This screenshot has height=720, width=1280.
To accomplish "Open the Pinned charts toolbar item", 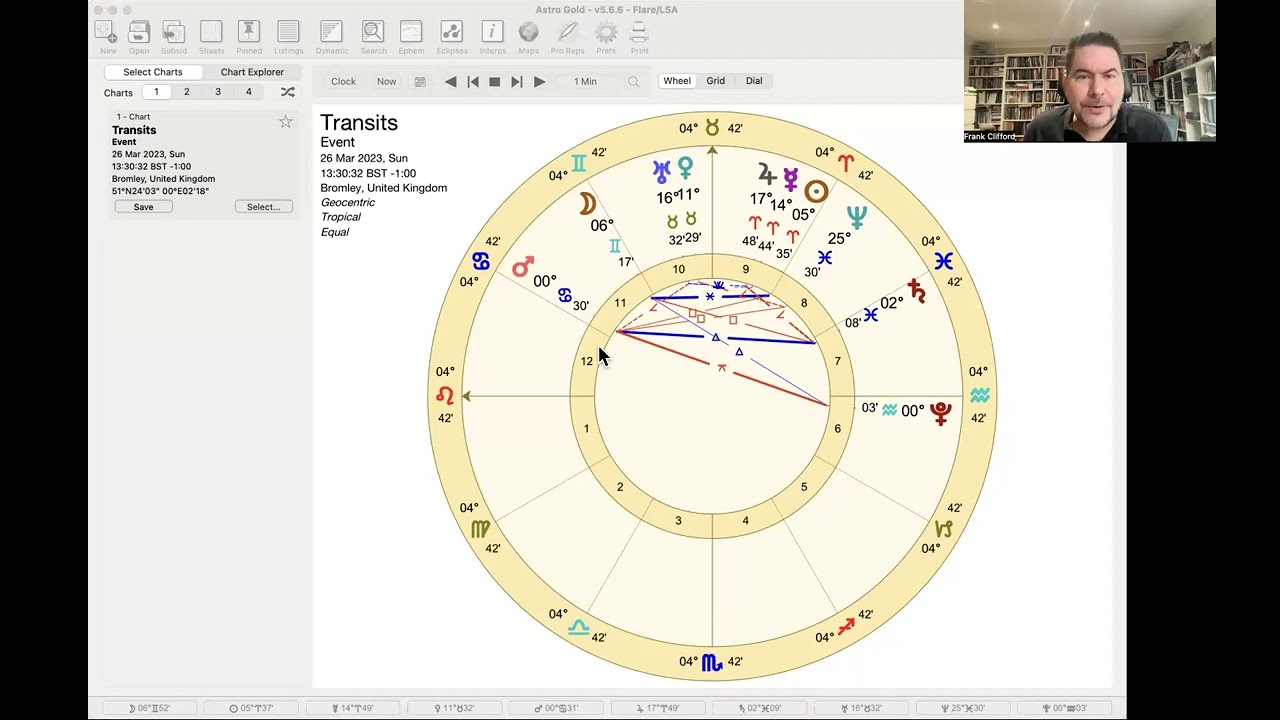I will coord(249,37).
